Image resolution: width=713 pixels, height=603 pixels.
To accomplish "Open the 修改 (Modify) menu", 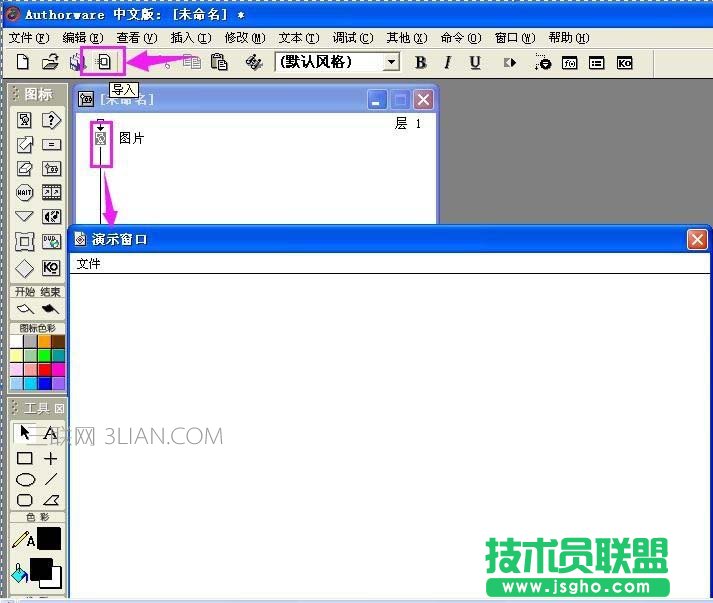I will tap(245, 38).
